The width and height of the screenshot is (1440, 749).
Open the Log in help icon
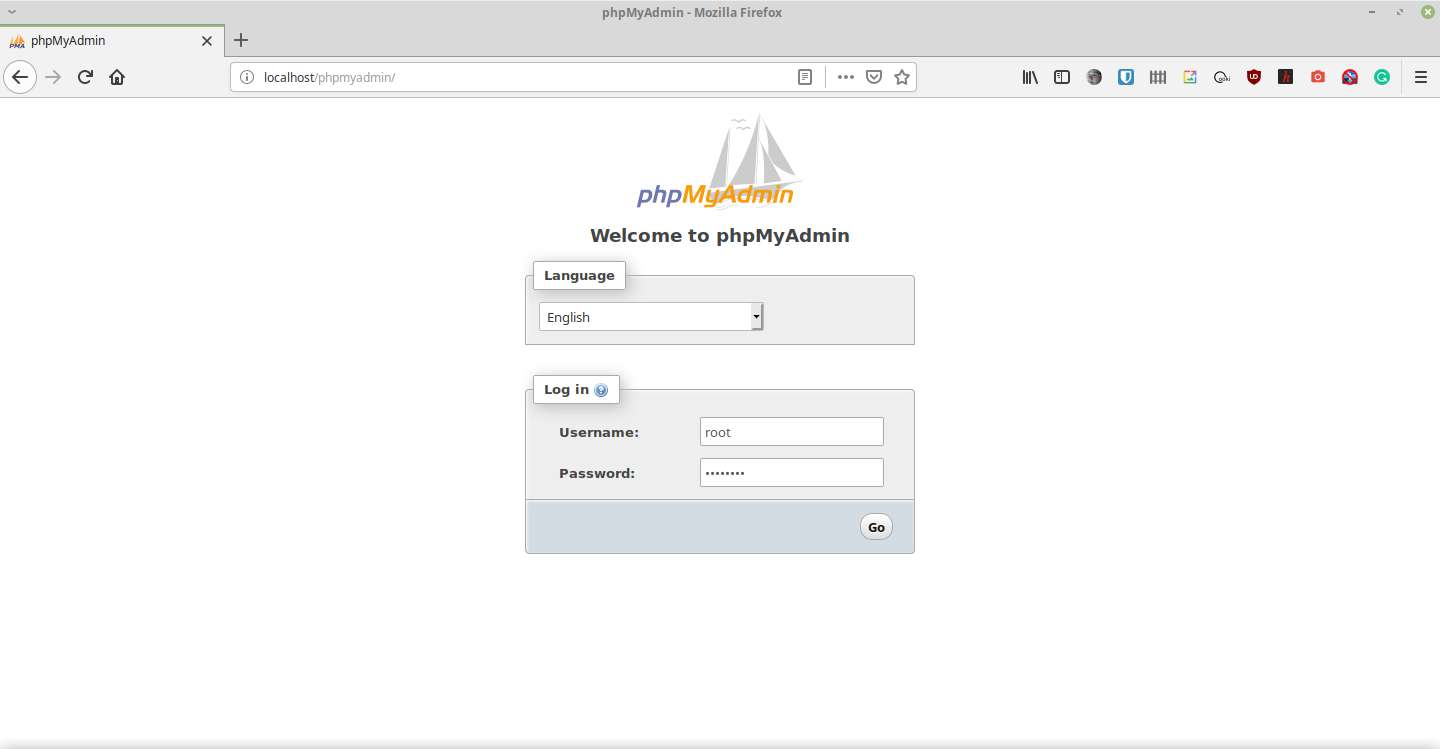click(x=601, y=391)
